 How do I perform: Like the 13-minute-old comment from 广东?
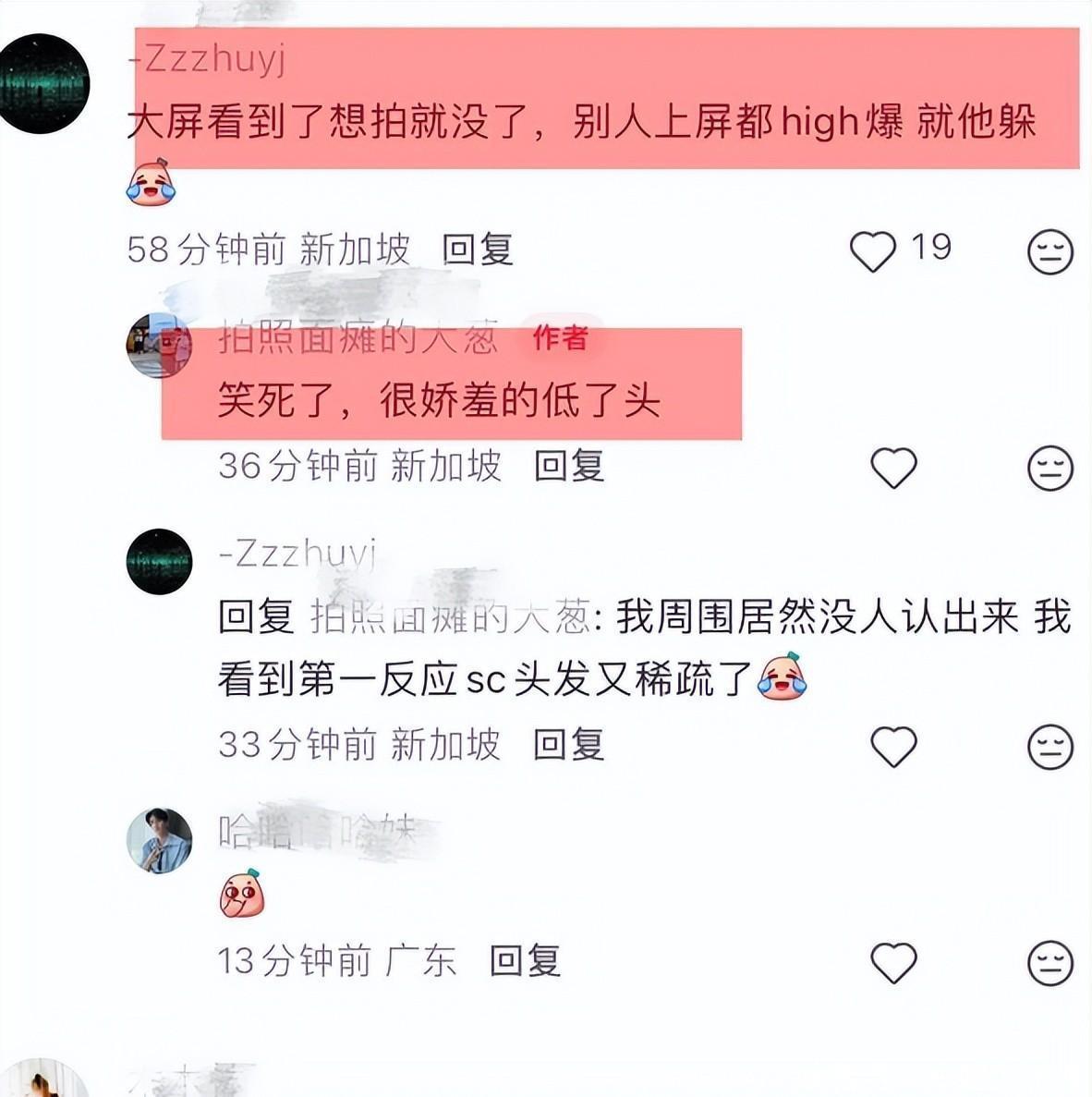[x=893, y=963]
